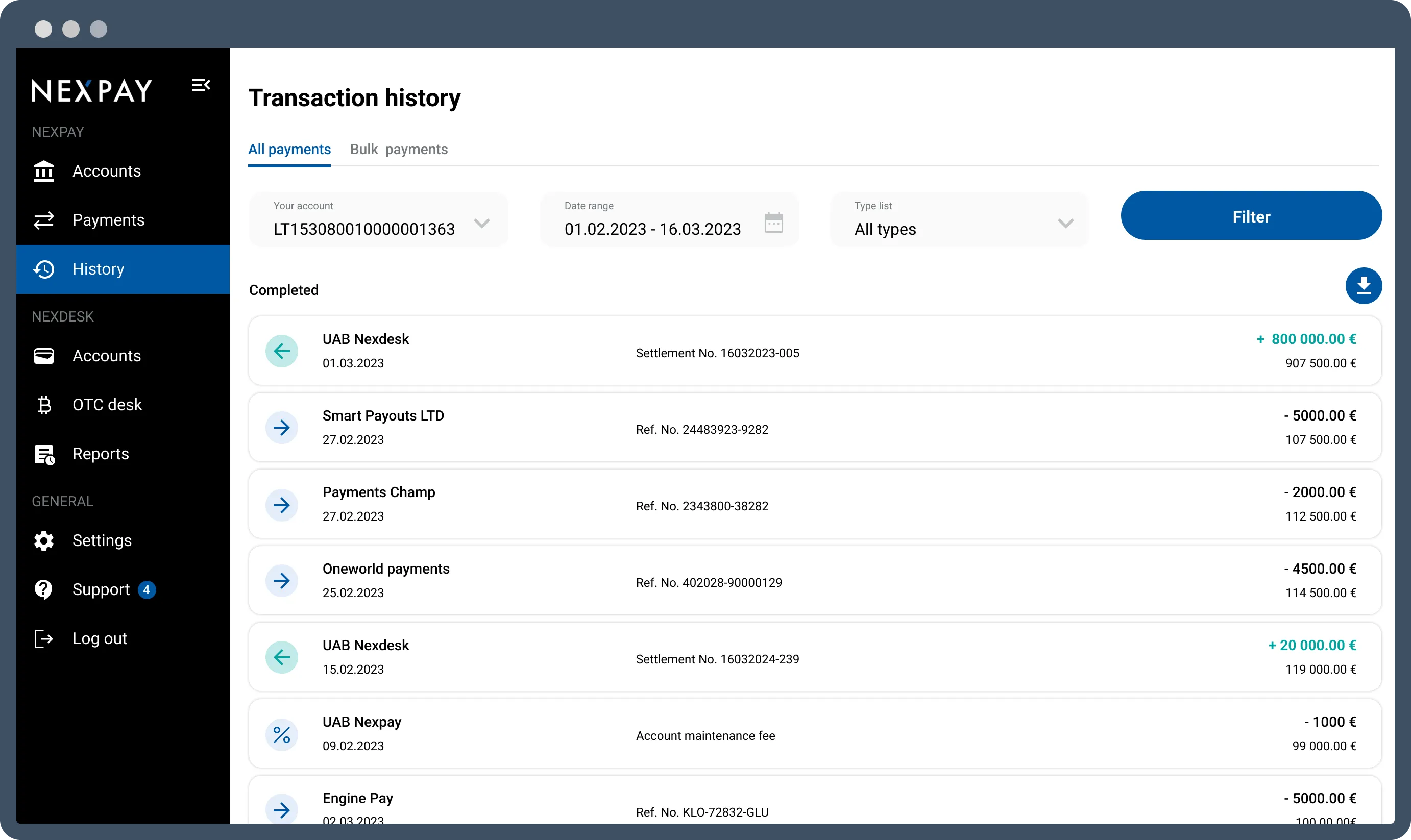Click the Reports document icon
This screenshot has width=1411, height=840.
pyautogui.click(x=44, y=454)
